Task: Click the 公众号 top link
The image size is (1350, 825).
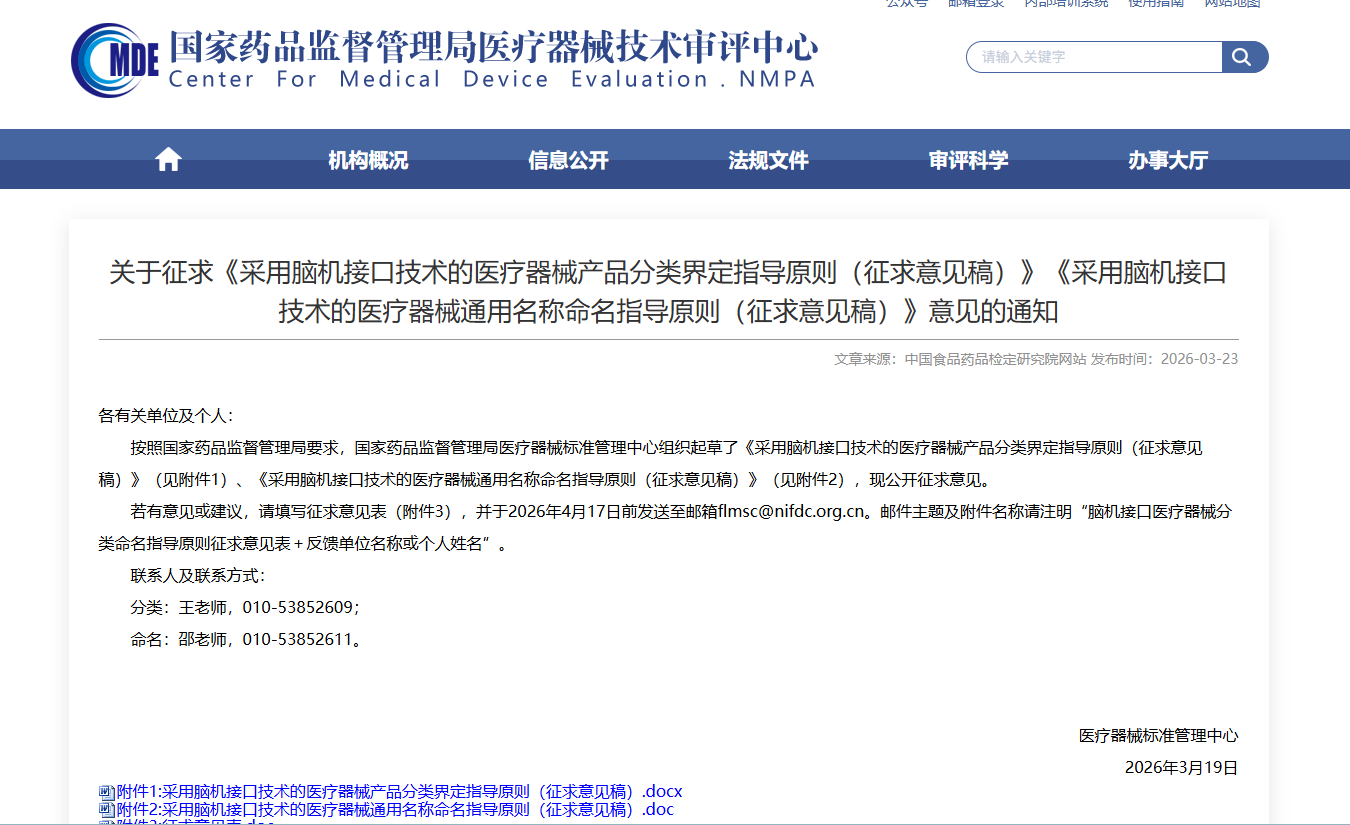Action: pos(906,3)
